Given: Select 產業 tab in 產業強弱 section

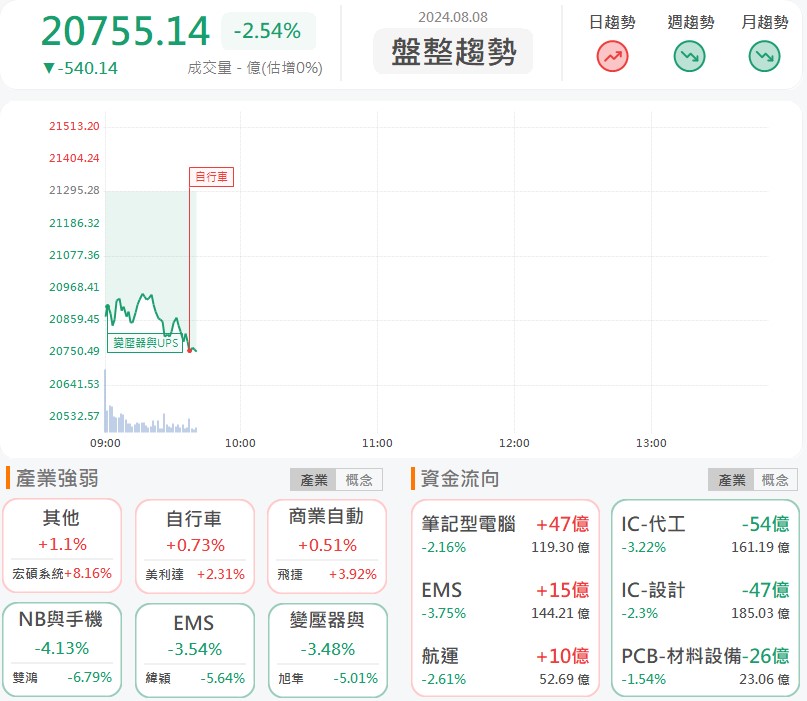Looking at the screenshot, I should [313, 480].
